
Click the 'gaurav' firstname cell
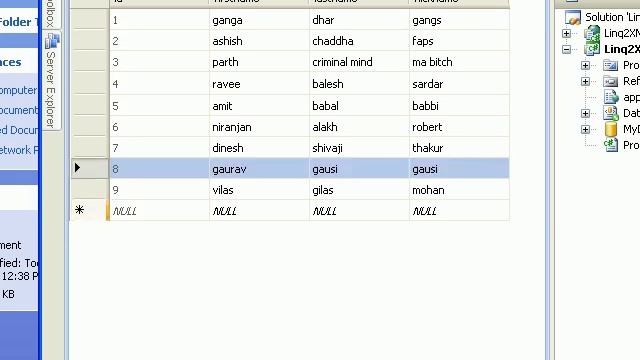(x=259, y=169)
